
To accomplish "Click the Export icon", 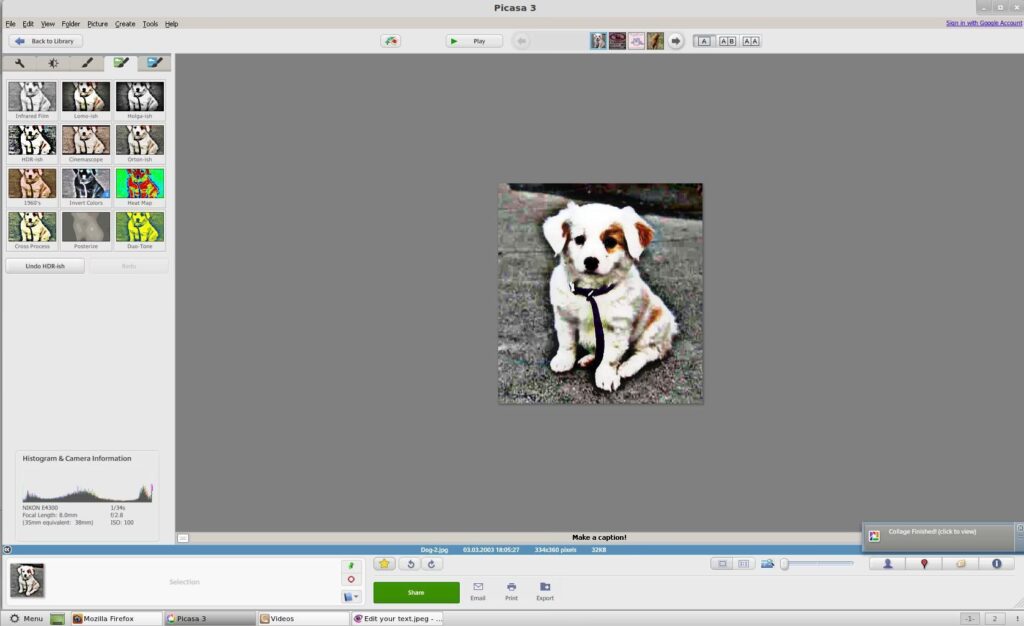I will coord(545,590).
